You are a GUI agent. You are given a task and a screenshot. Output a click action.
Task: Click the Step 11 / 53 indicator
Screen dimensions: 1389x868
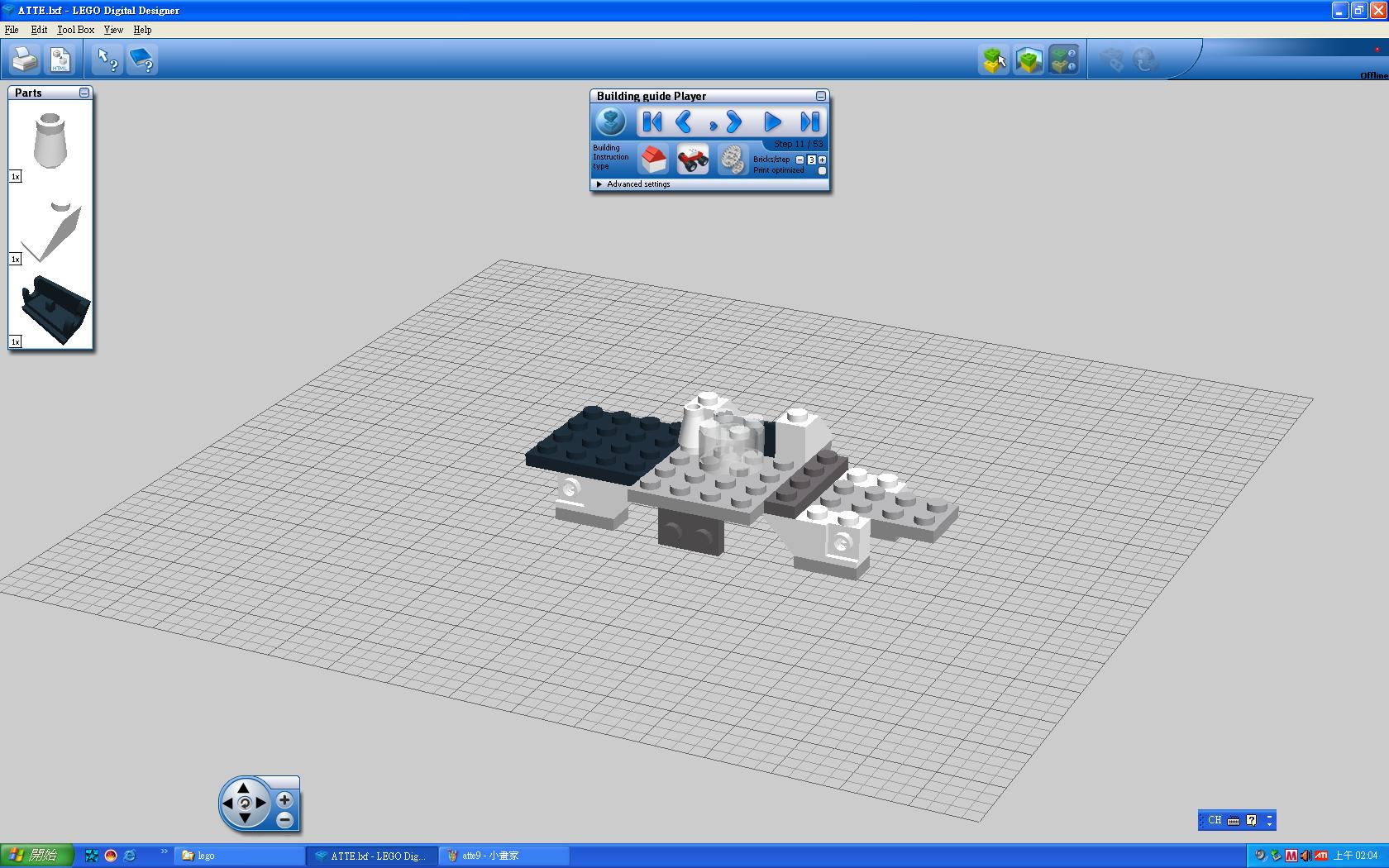point(798,144)
